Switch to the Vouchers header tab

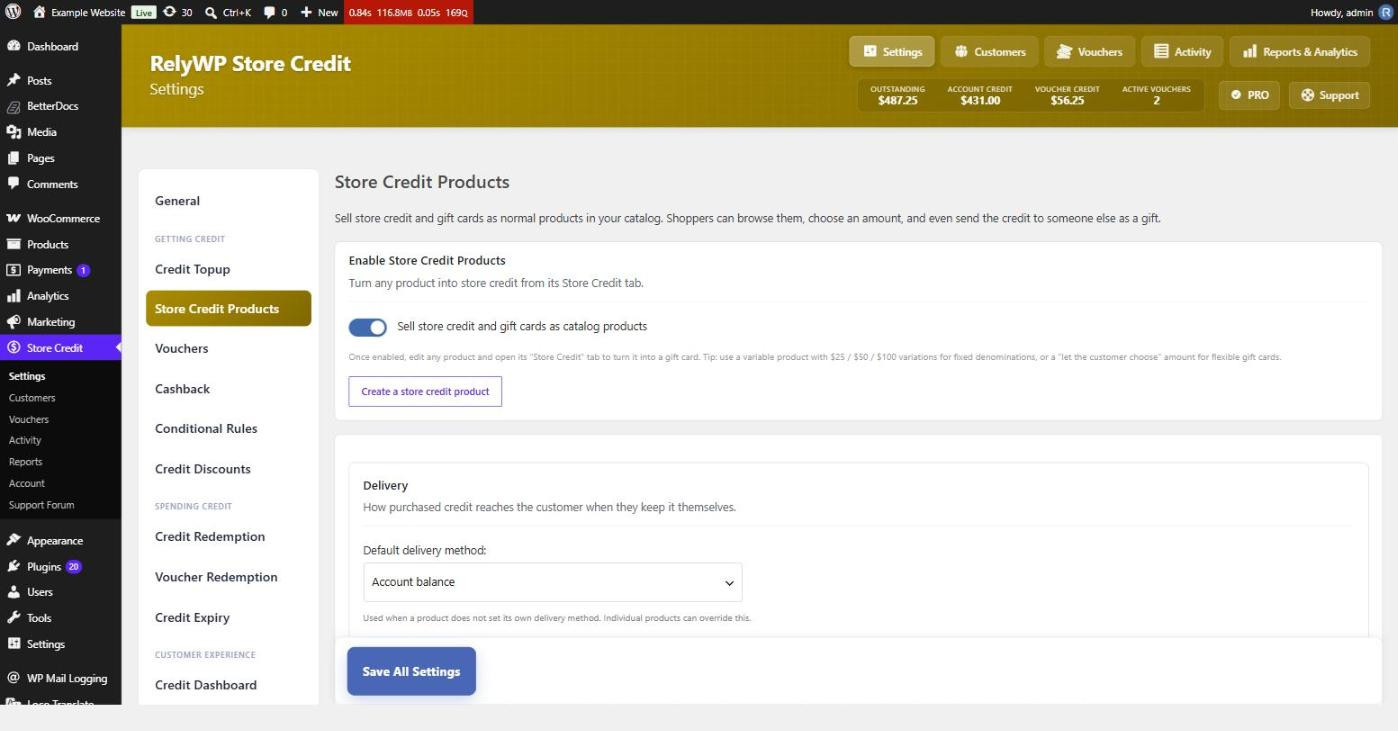[x=1089, y=52]
